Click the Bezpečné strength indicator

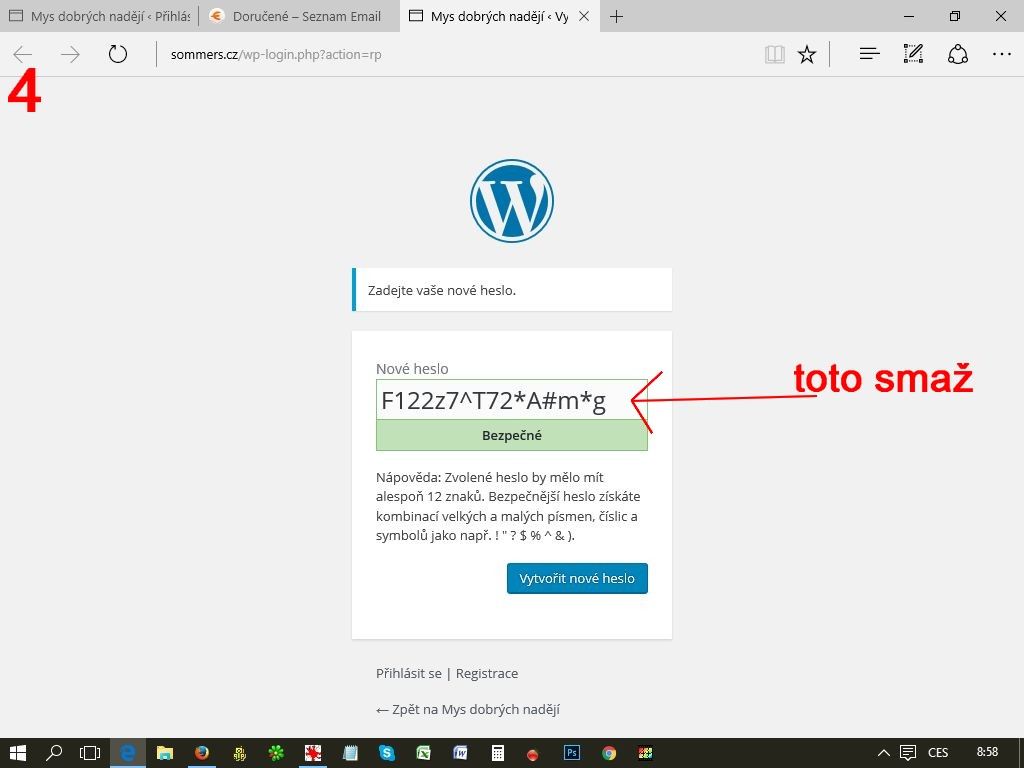(511, 435)
